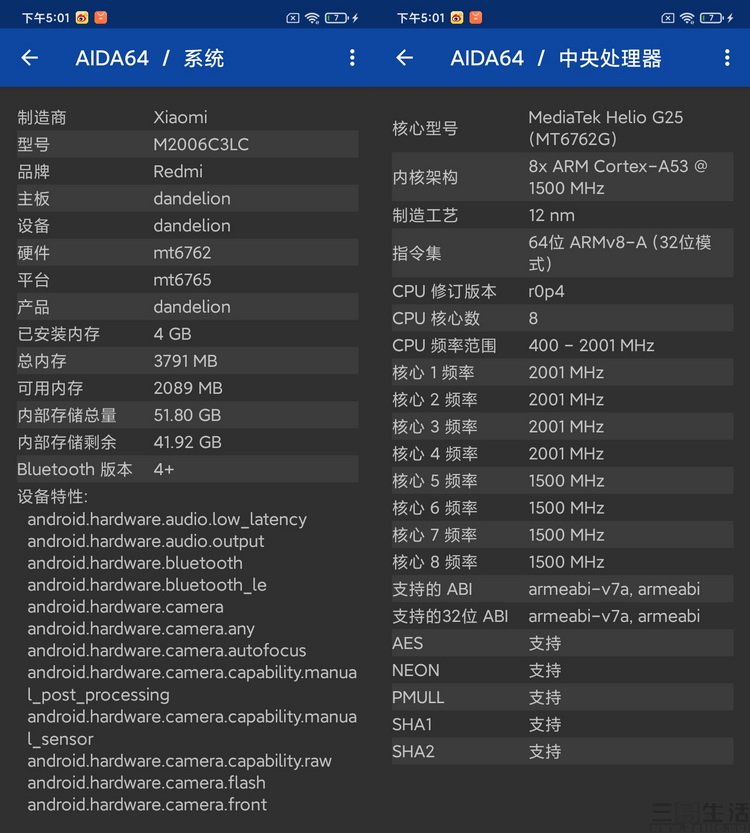Image resolution: width=750 pixels, height=833 pixels.
Task: Select CPU 核心数 8 row
Action: click(562, 318)
